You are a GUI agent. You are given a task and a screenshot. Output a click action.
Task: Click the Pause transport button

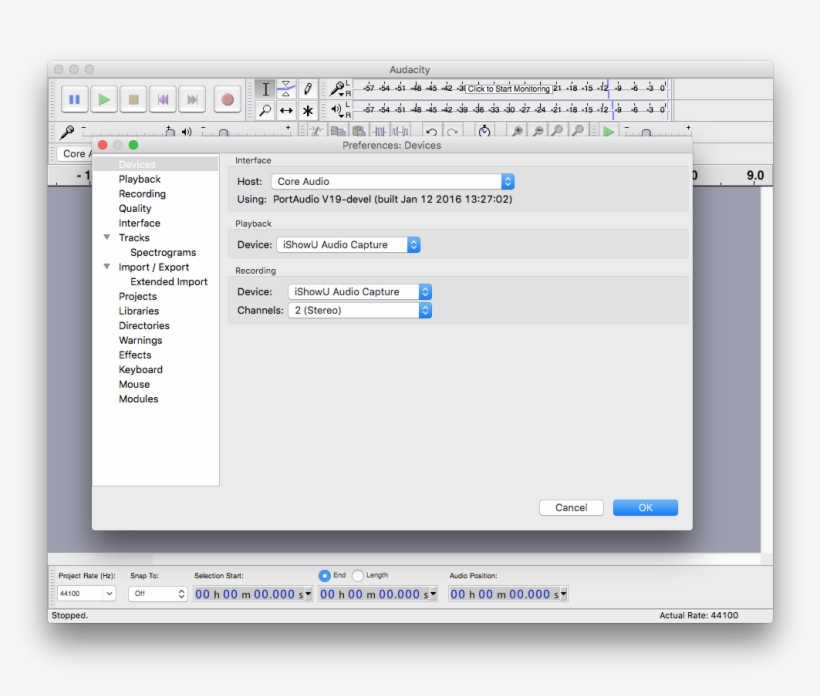point(74,99)
